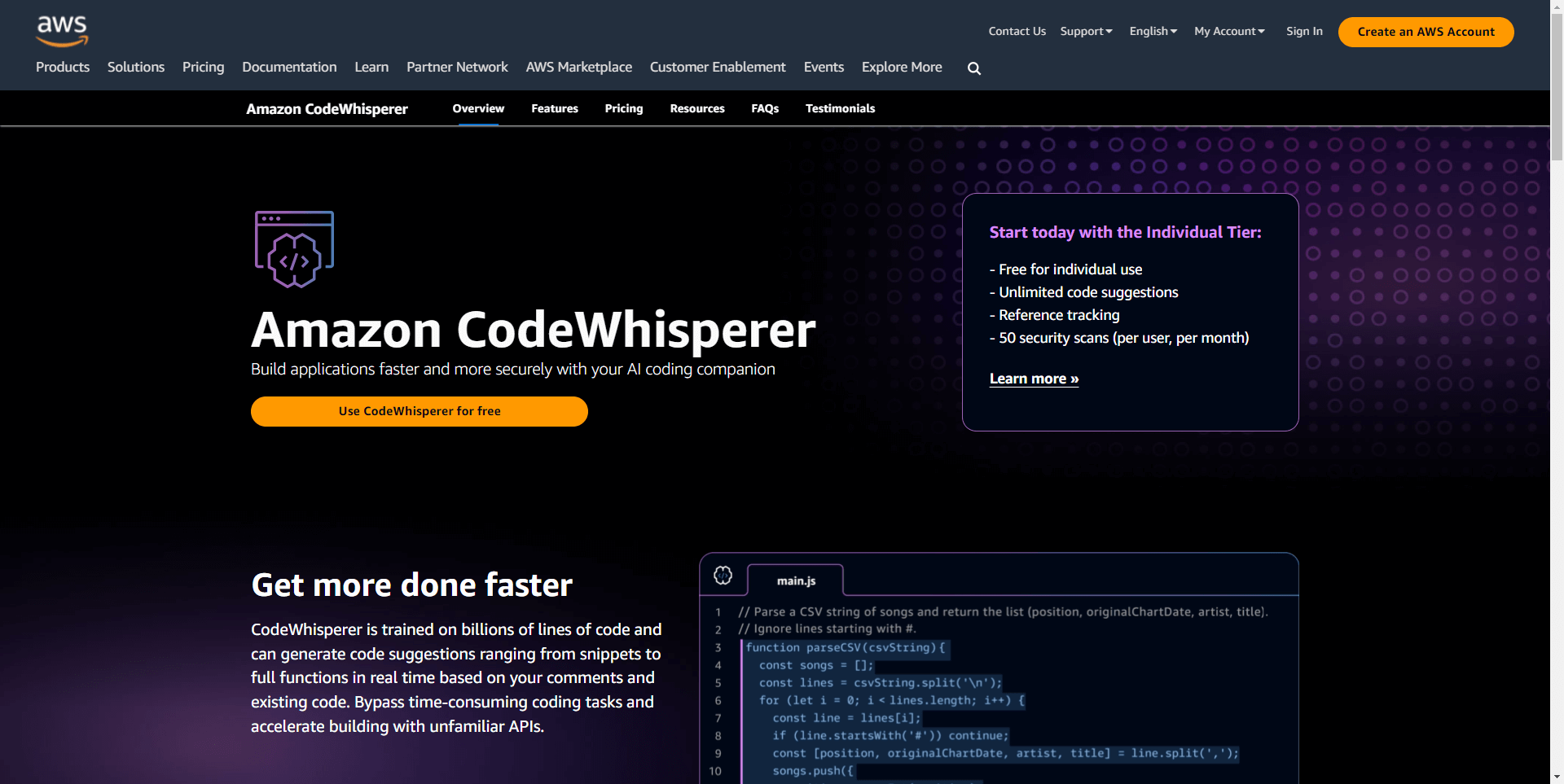Open the search magnifier icon
Image resolution: width=1564 pixels, height=784 pixels.
pyautogui.click(x=974, y=68)
